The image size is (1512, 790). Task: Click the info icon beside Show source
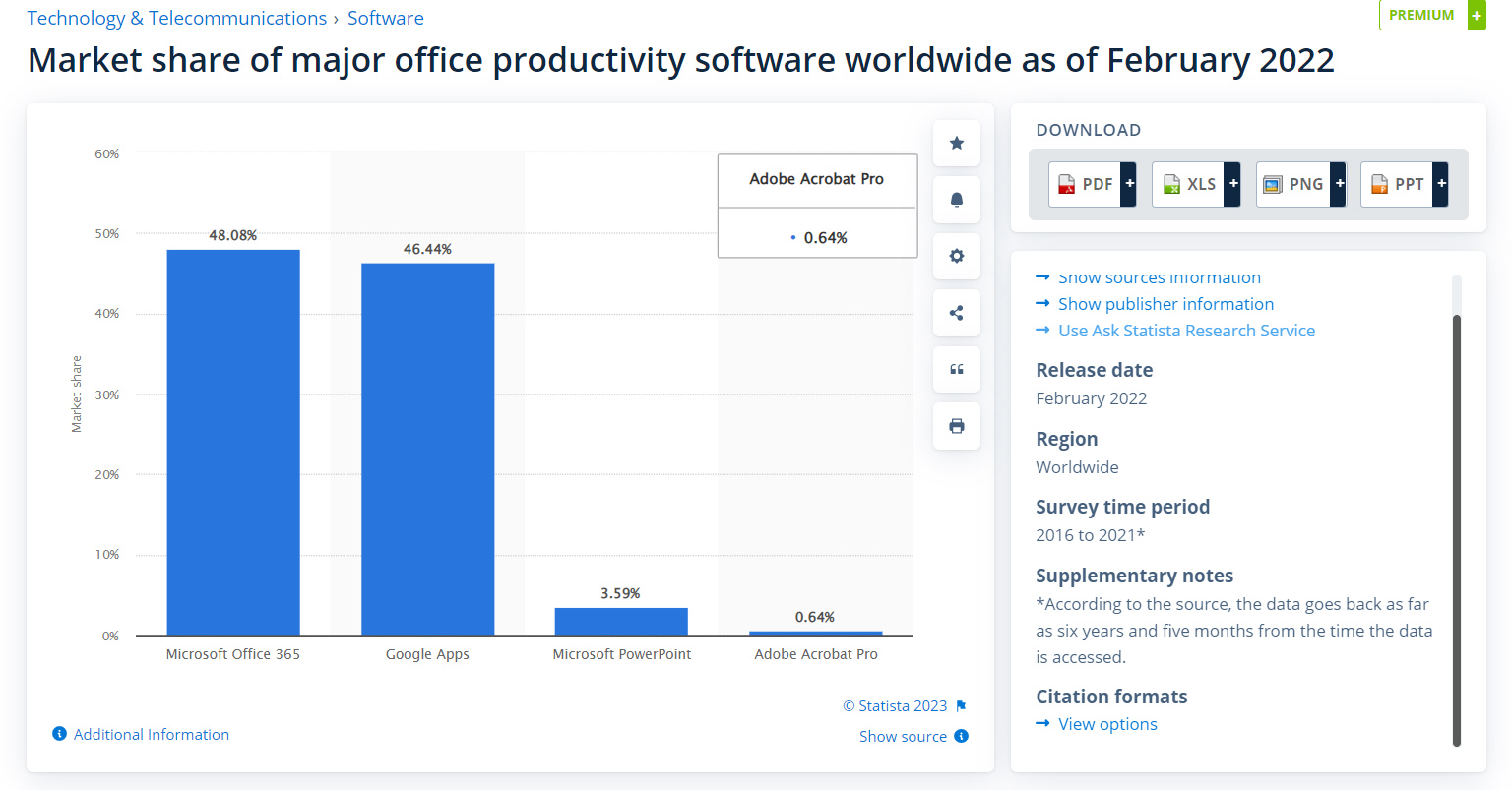(x=962, y=736)
